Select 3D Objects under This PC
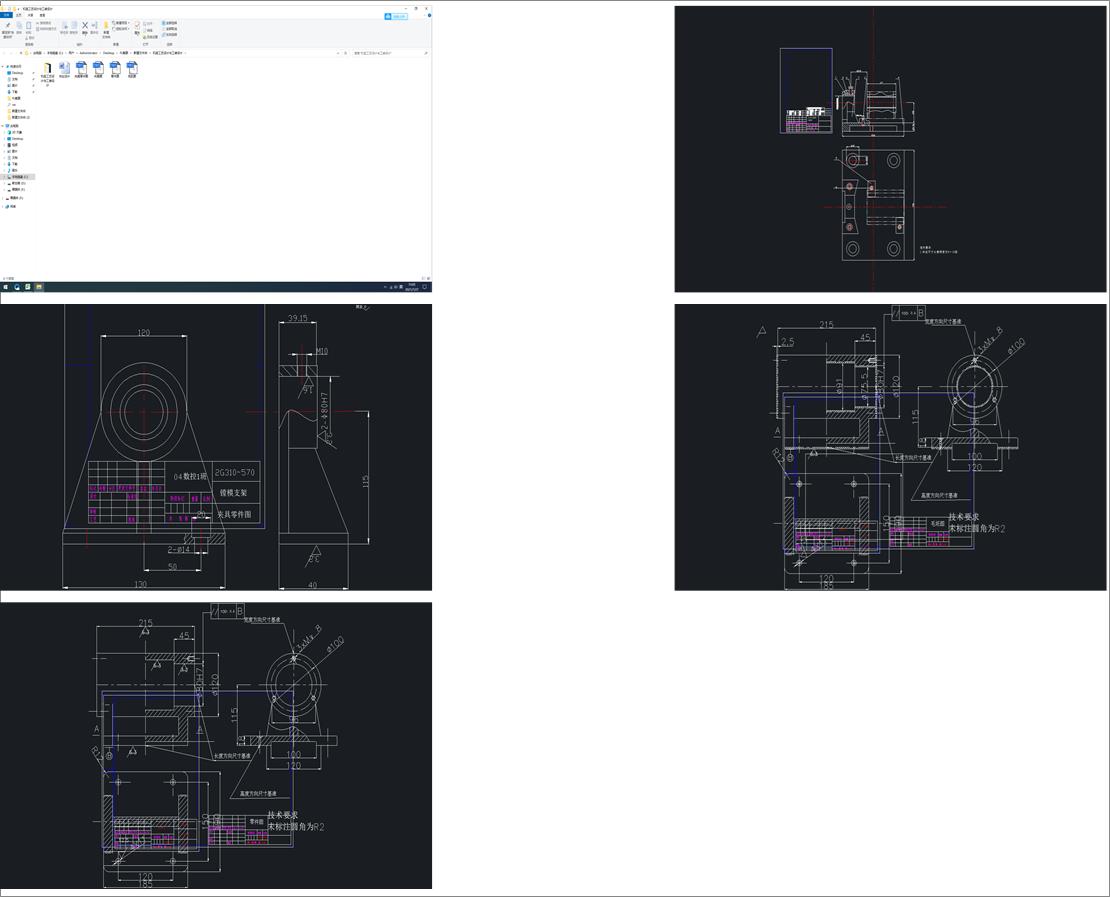 pos(17,132)
